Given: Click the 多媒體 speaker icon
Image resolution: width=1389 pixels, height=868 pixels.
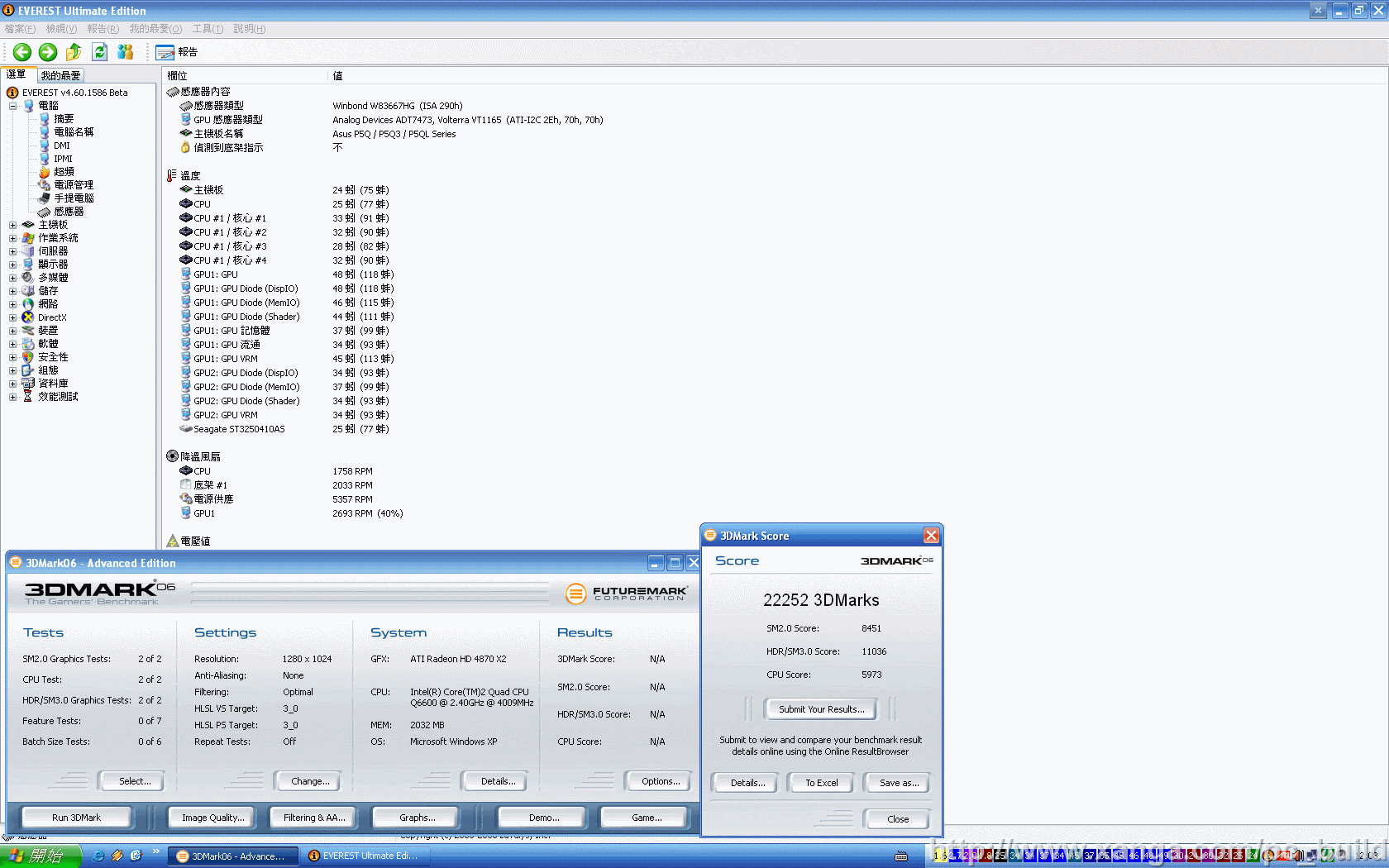Looking at the screenshot, I should point(28,278).
